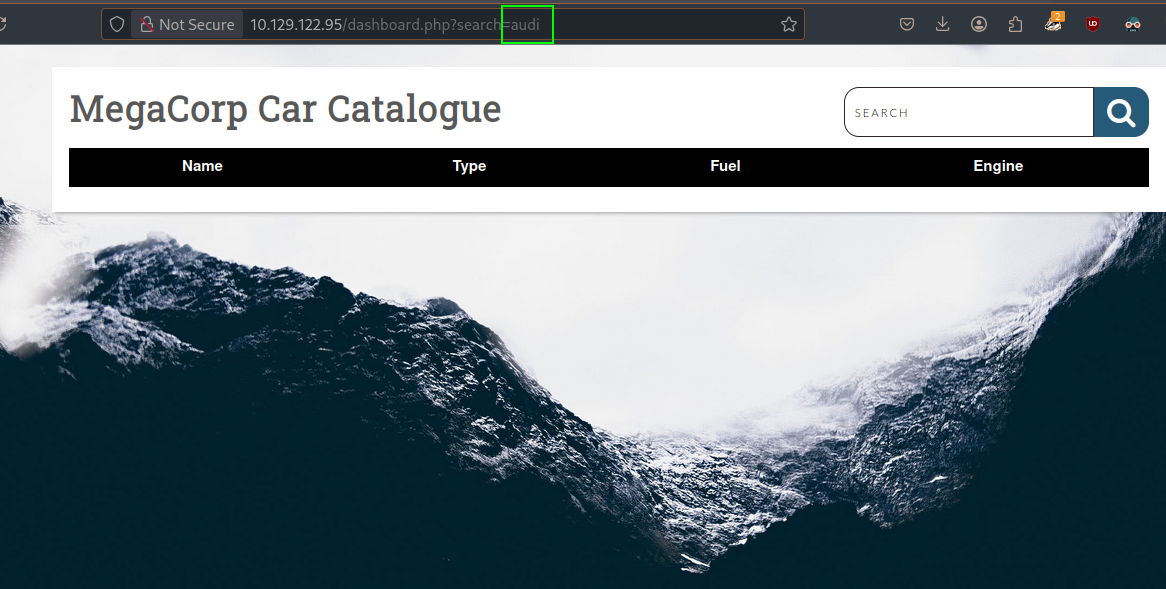
Task: Click the Firefox account profile icon
Action: (979, 24)
